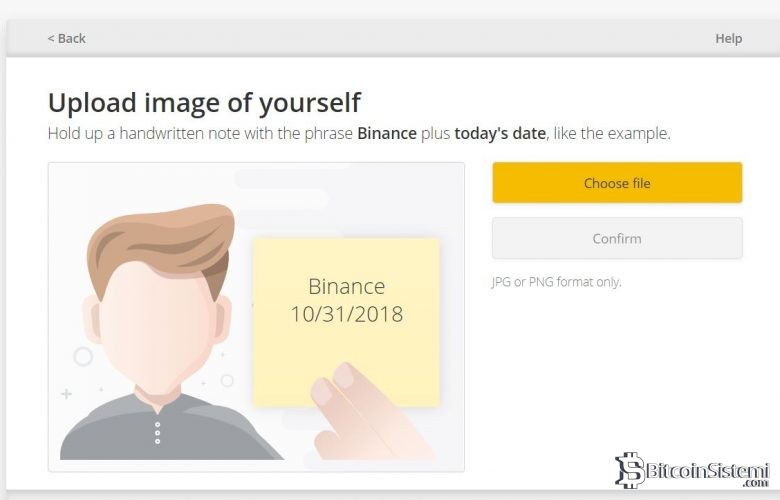Image resolution: width=780 pixels, height=500 pixels.
Task: Click the large circle decoration left of avatar
Action: [x=83, y=356]
